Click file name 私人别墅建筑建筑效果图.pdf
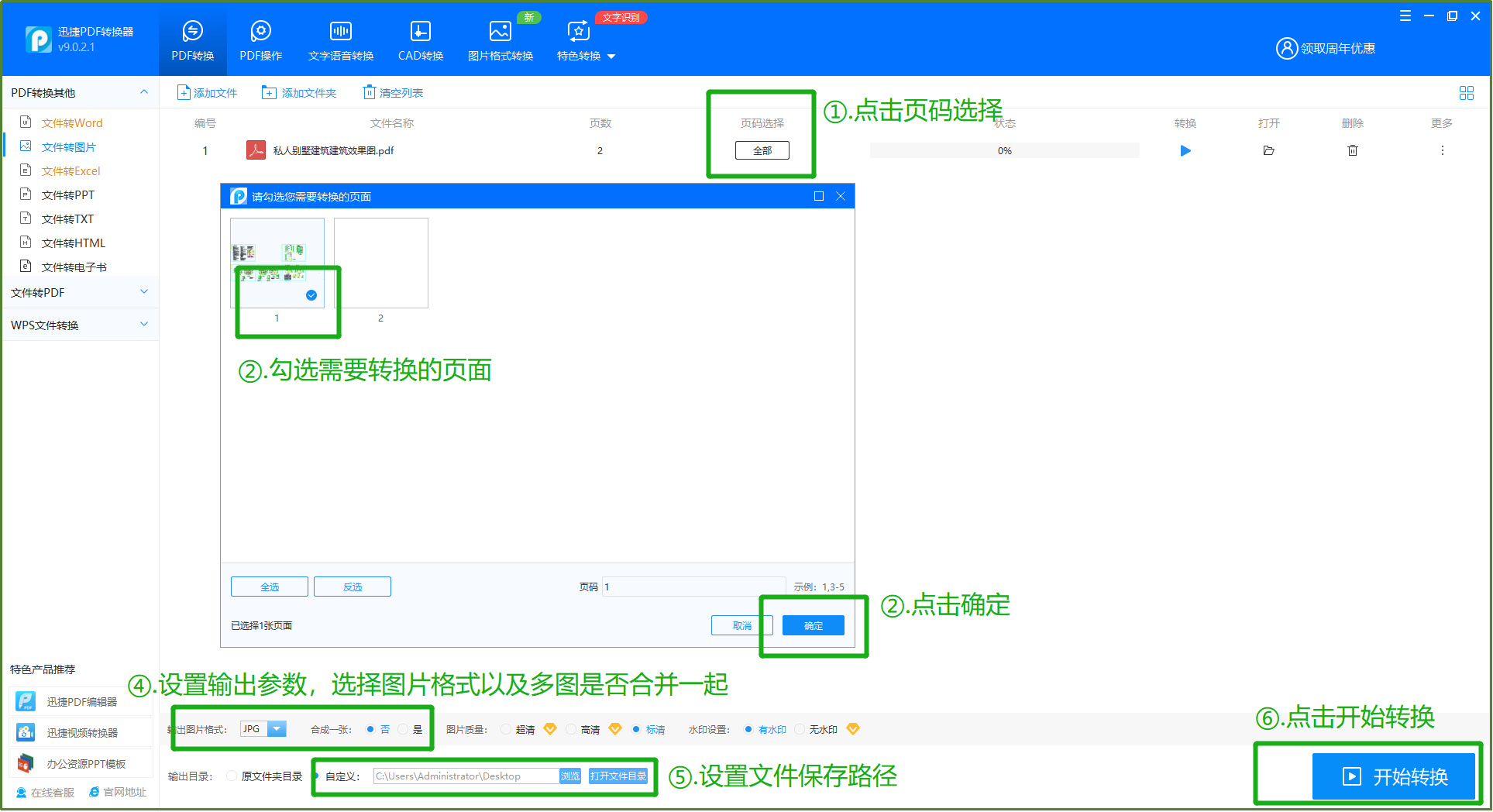1493x812 pixels. [333, 150]
